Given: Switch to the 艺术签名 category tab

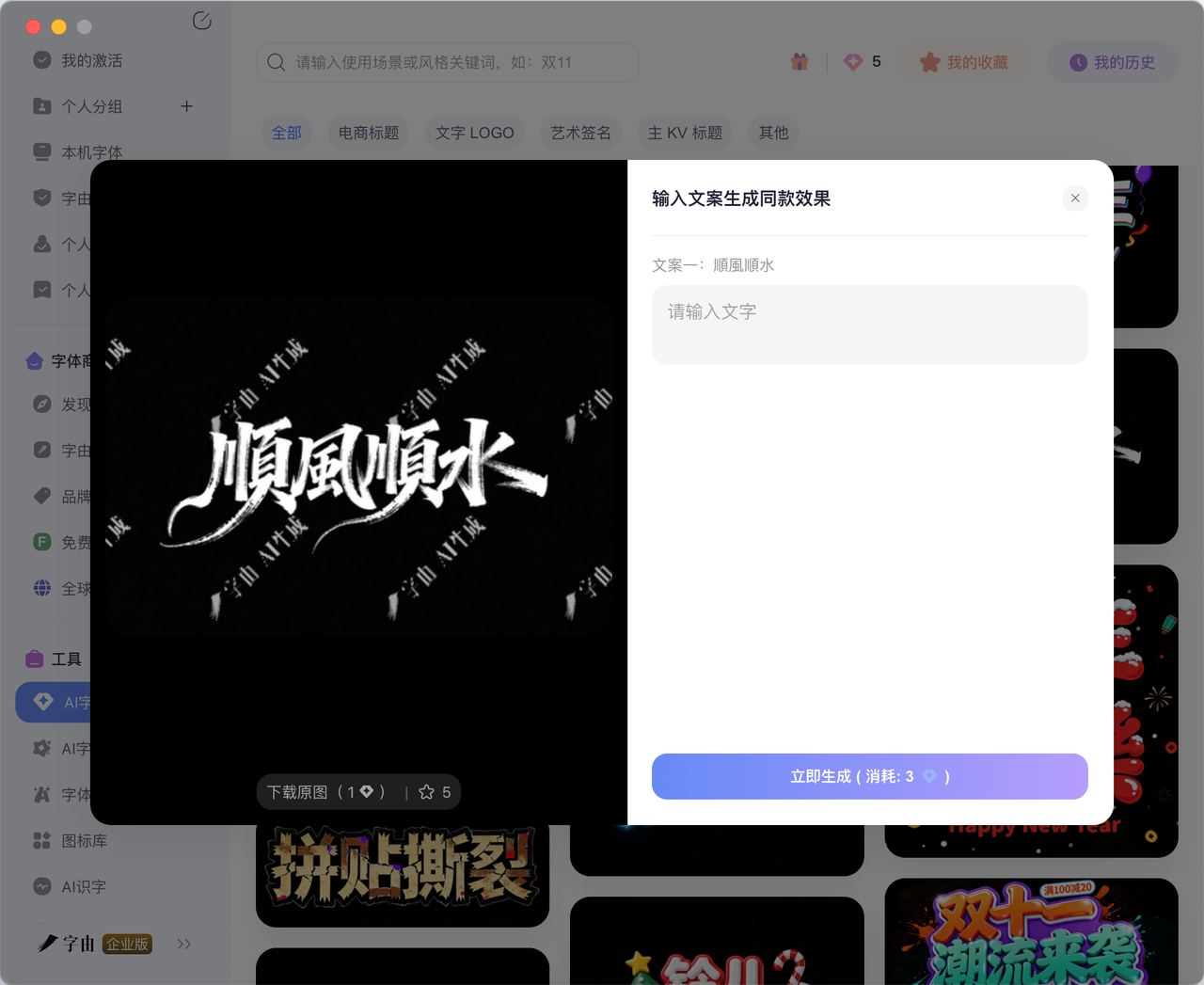Looking at the screenshot, I should [580, 132].
